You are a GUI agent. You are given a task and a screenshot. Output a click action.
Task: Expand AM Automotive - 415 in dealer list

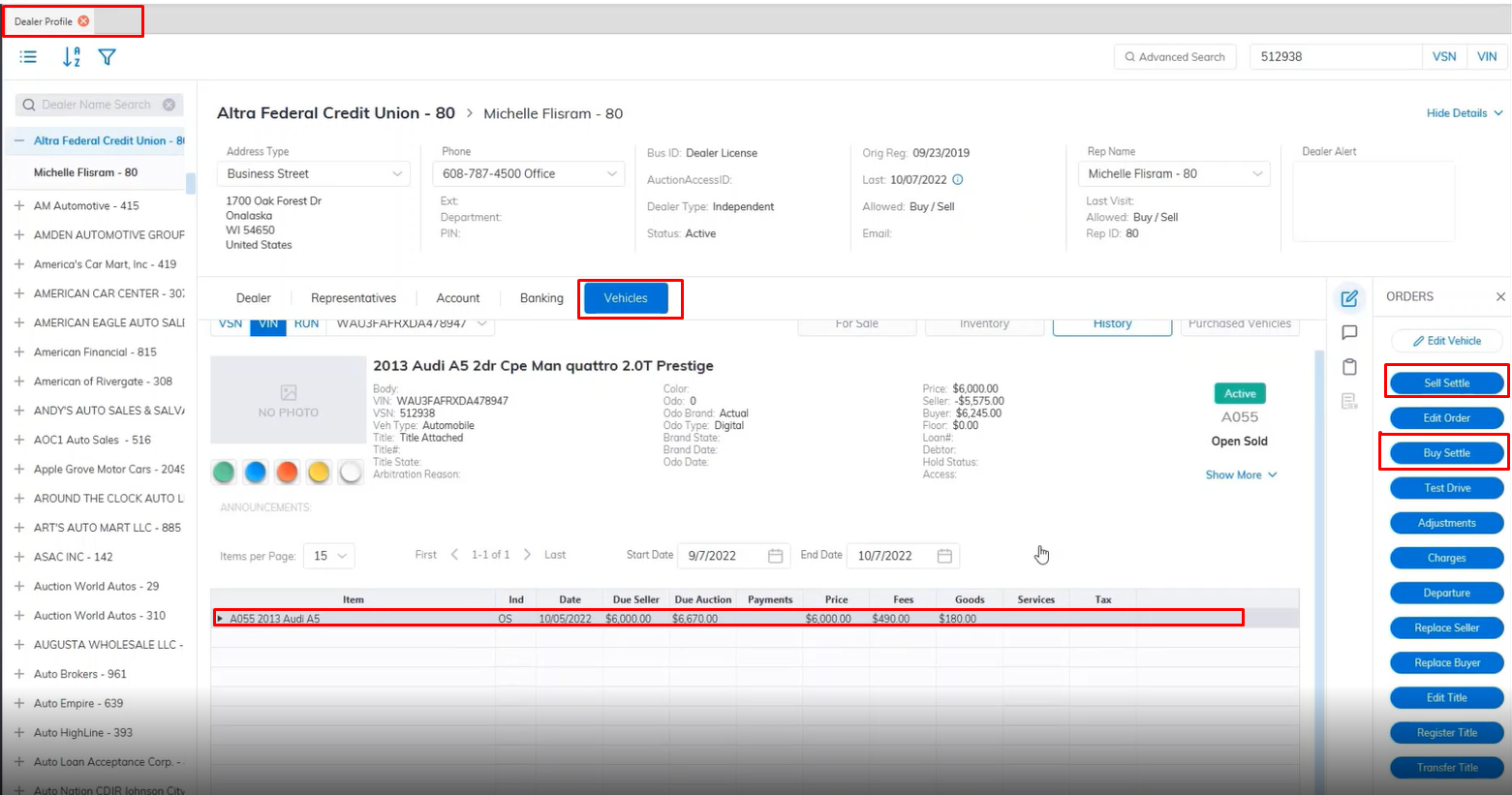pos(19,206)
